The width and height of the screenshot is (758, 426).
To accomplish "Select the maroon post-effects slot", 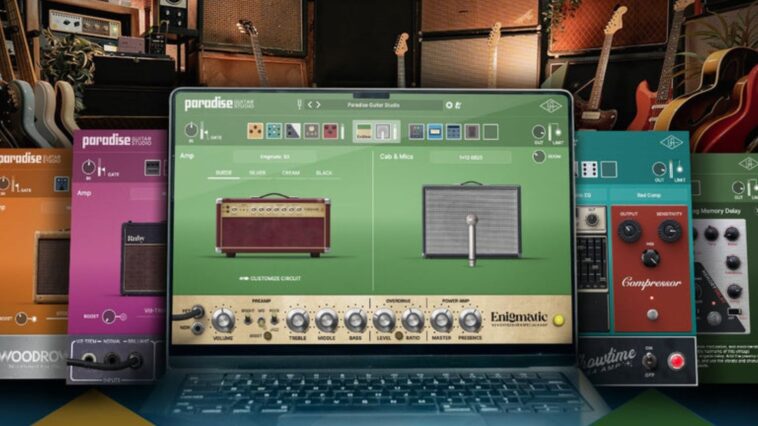I will point(472,132).
